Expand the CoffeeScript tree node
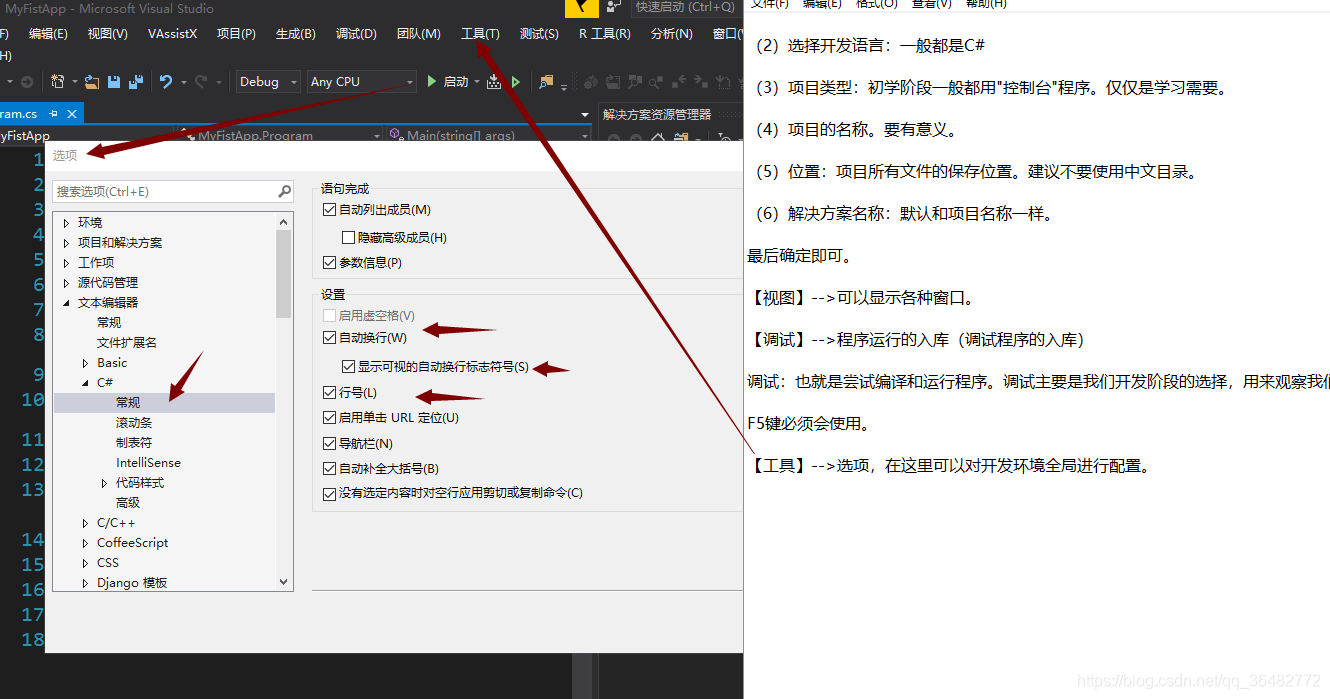This screenshot has height=699, width=1330. click(x=85, y=543)
